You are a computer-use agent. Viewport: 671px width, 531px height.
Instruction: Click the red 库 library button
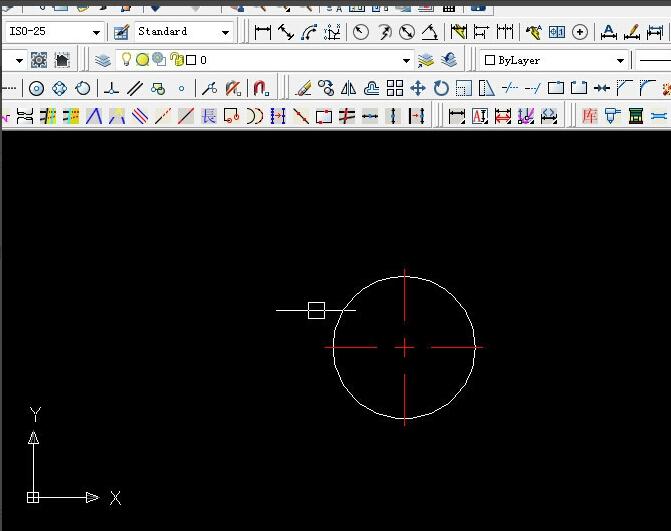pyautogui.click(x=589, y=116)
